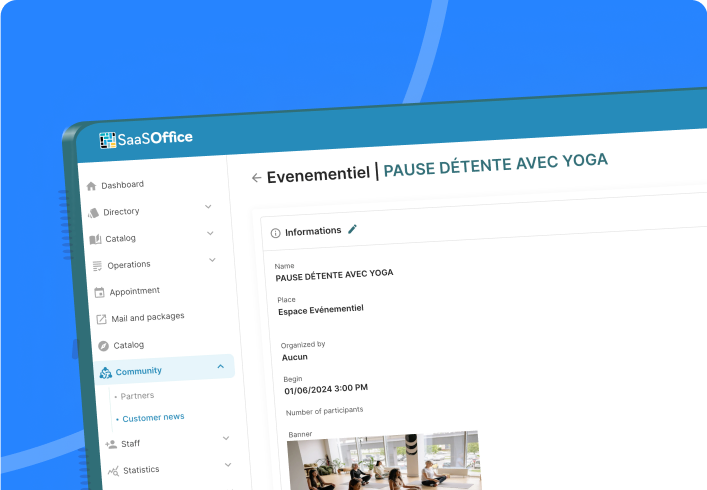Expand the book Catalog menu chevron

(210, 233)
